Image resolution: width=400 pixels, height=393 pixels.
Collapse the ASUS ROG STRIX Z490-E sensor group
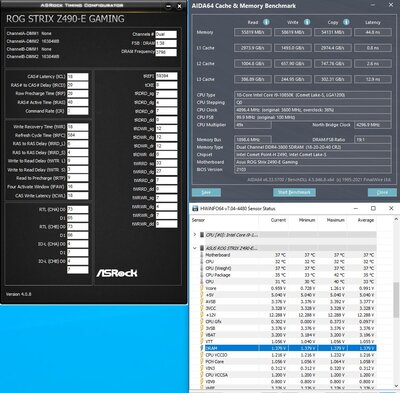pos(195,248)
